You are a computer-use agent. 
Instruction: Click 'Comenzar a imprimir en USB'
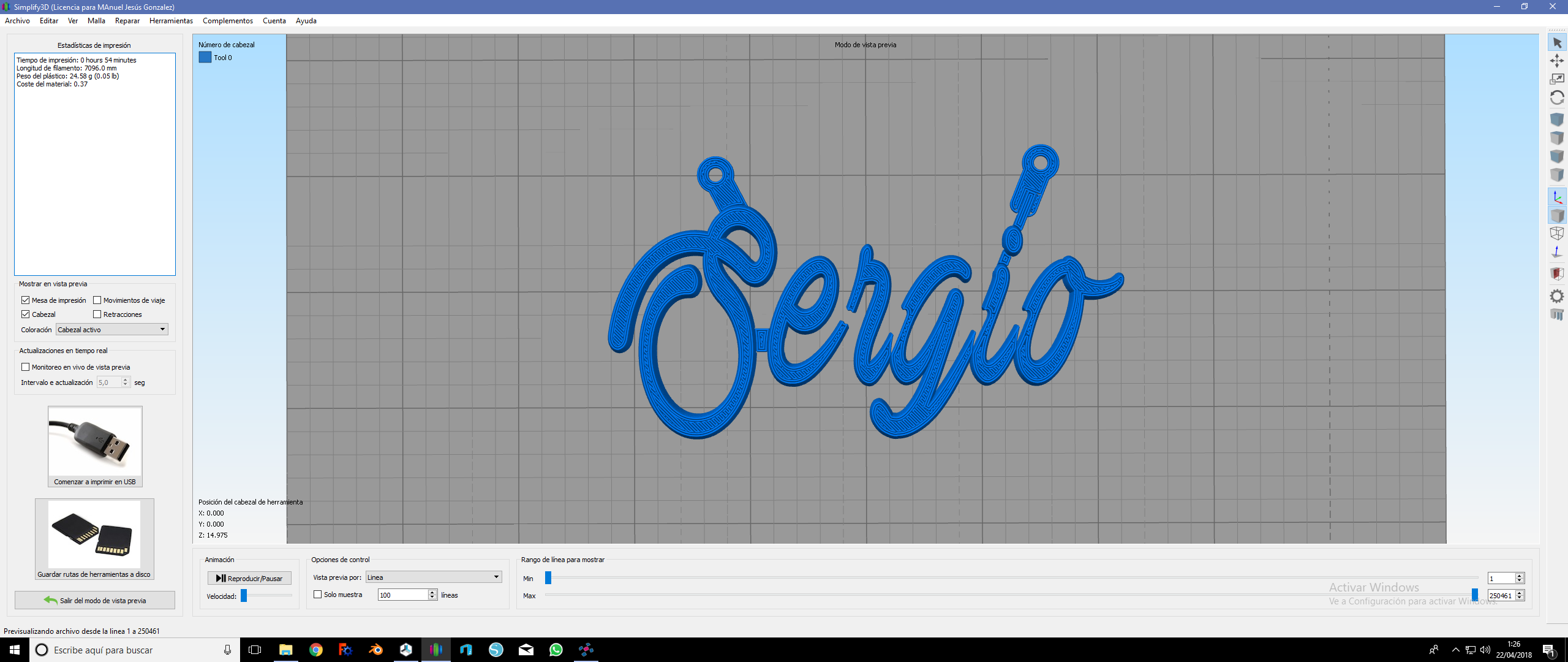tap(95, 446)
